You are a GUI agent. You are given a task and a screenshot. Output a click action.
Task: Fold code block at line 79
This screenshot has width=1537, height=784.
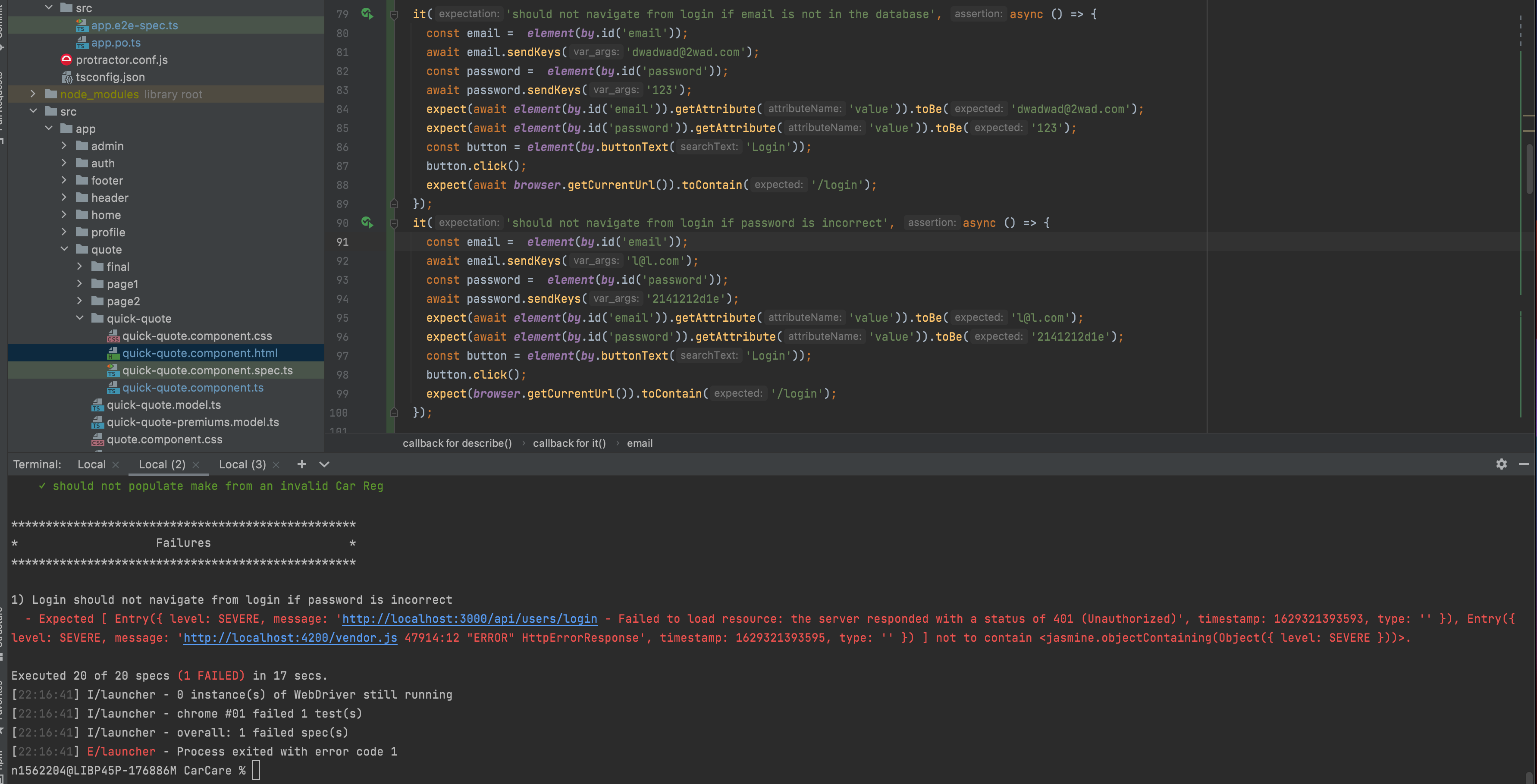coord(394,14)
